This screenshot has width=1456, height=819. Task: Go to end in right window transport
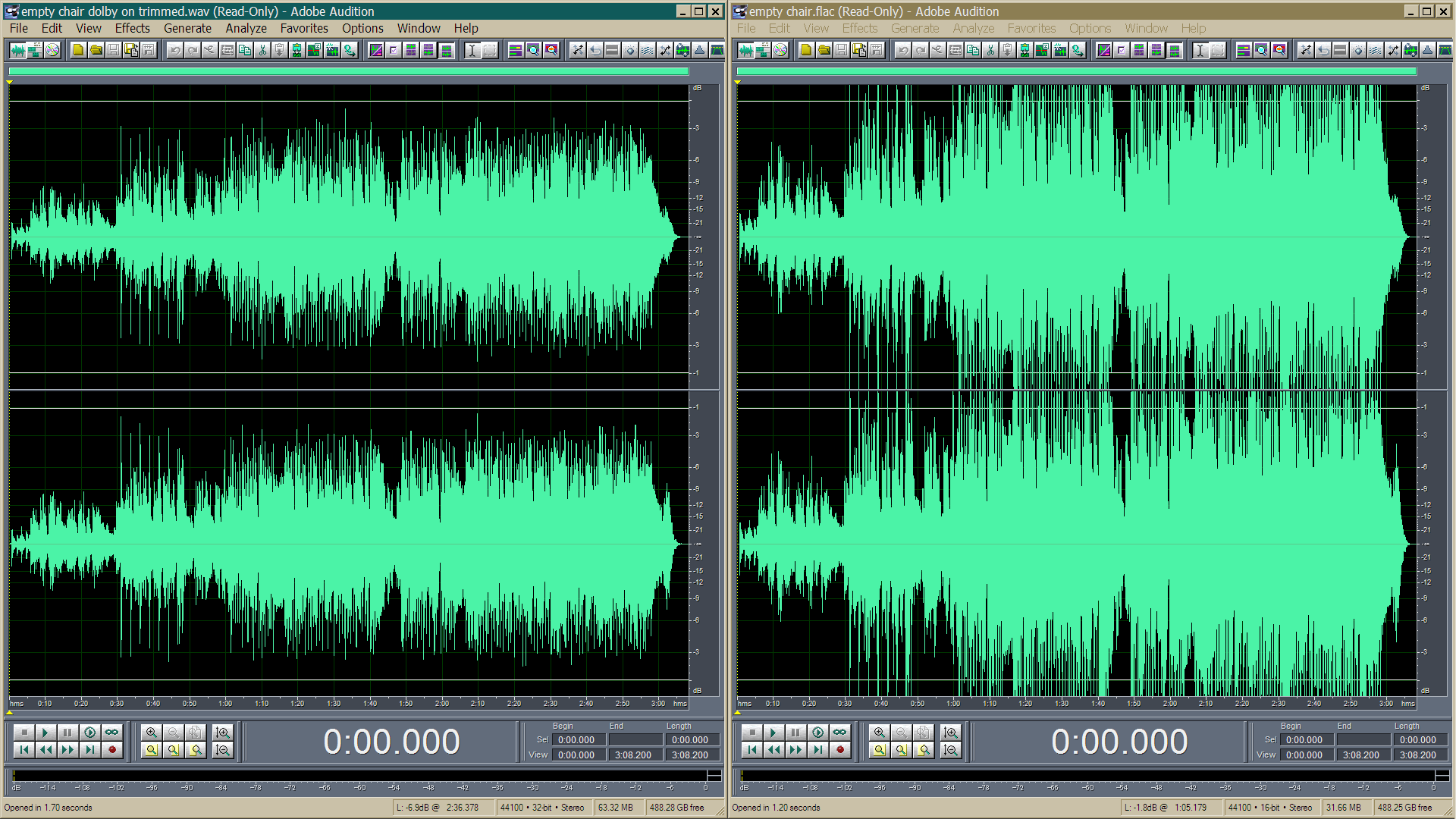point(817,749)
